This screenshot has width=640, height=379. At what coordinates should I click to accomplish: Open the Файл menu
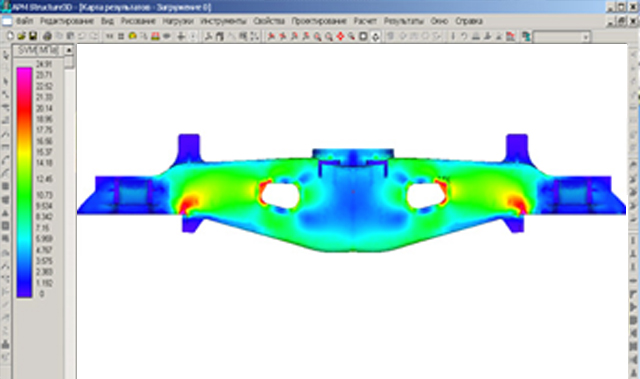pyautogui.click(x=24, y=21)
